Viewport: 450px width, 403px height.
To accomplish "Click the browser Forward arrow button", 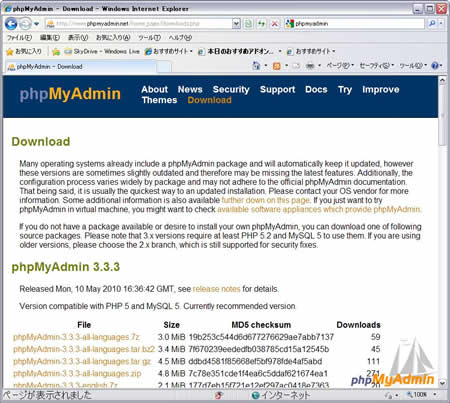I will 25,24.
